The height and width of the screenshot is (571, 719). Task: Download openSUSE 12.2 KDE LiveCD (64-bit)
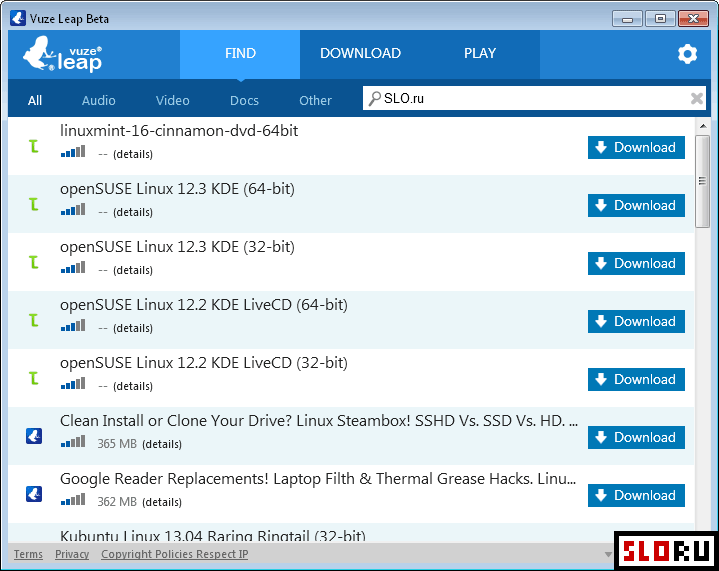tap(636, 322)
